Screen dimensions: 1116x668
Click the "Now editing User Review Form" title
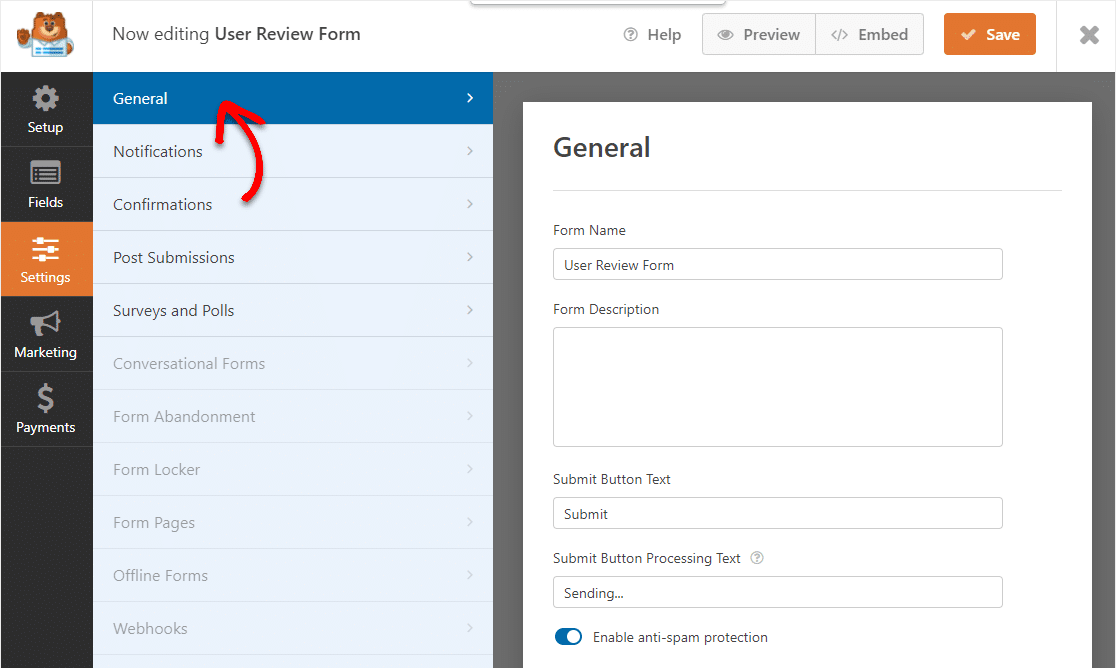(236, 34)
